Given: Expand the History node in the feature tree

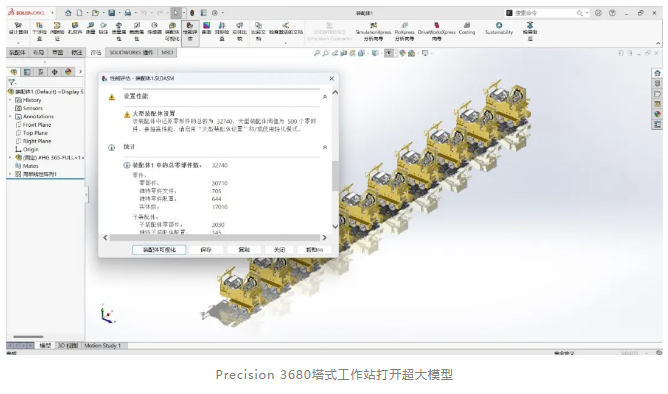Looking at the screenshot, I should 10,100.
